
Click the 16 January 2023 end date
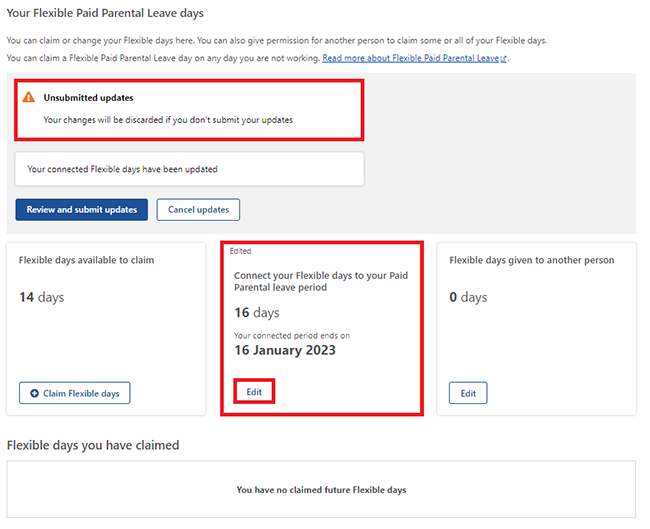pos(285,350)
